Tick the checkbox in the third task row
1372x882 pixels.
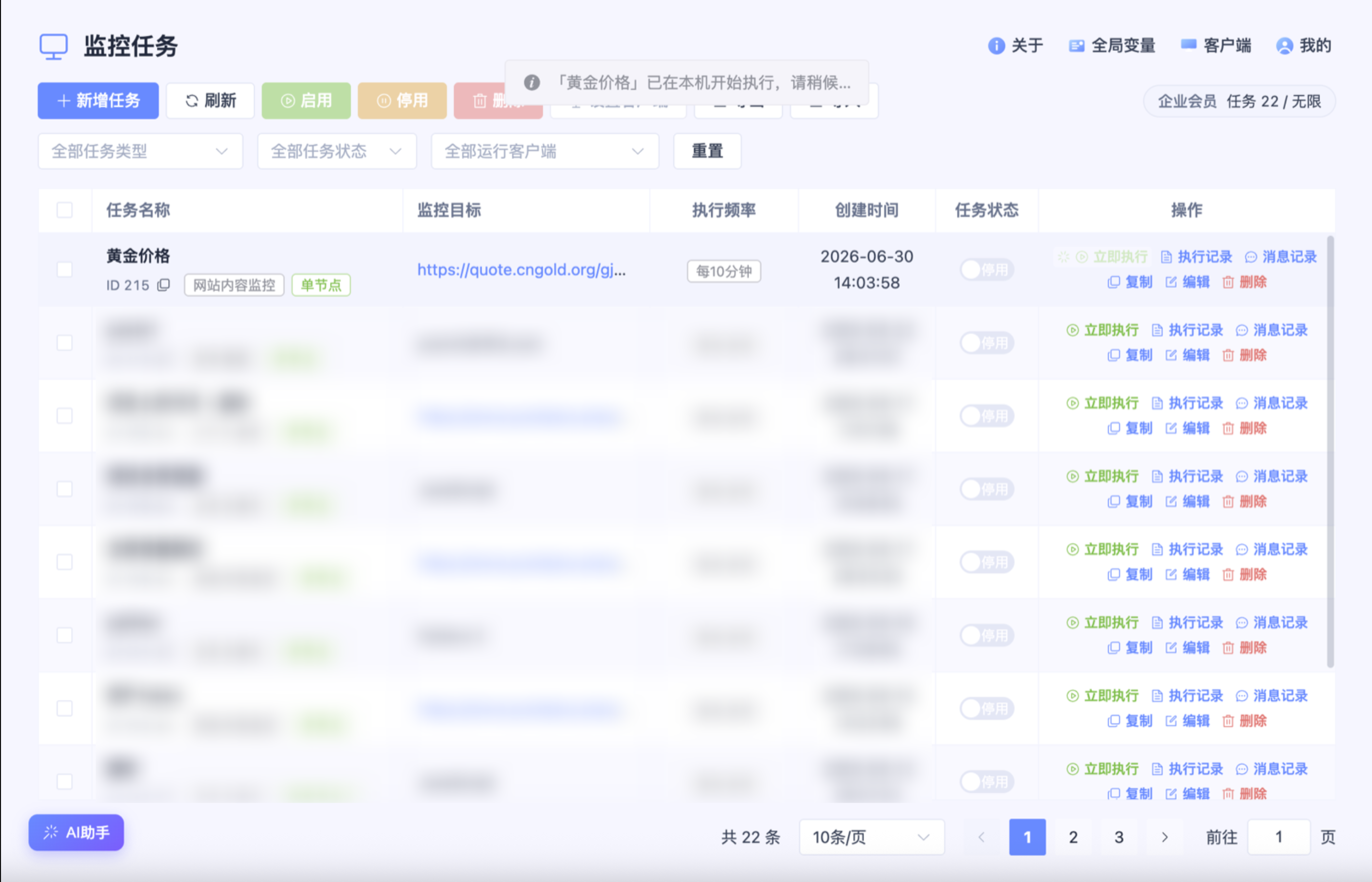click(65, 416)
